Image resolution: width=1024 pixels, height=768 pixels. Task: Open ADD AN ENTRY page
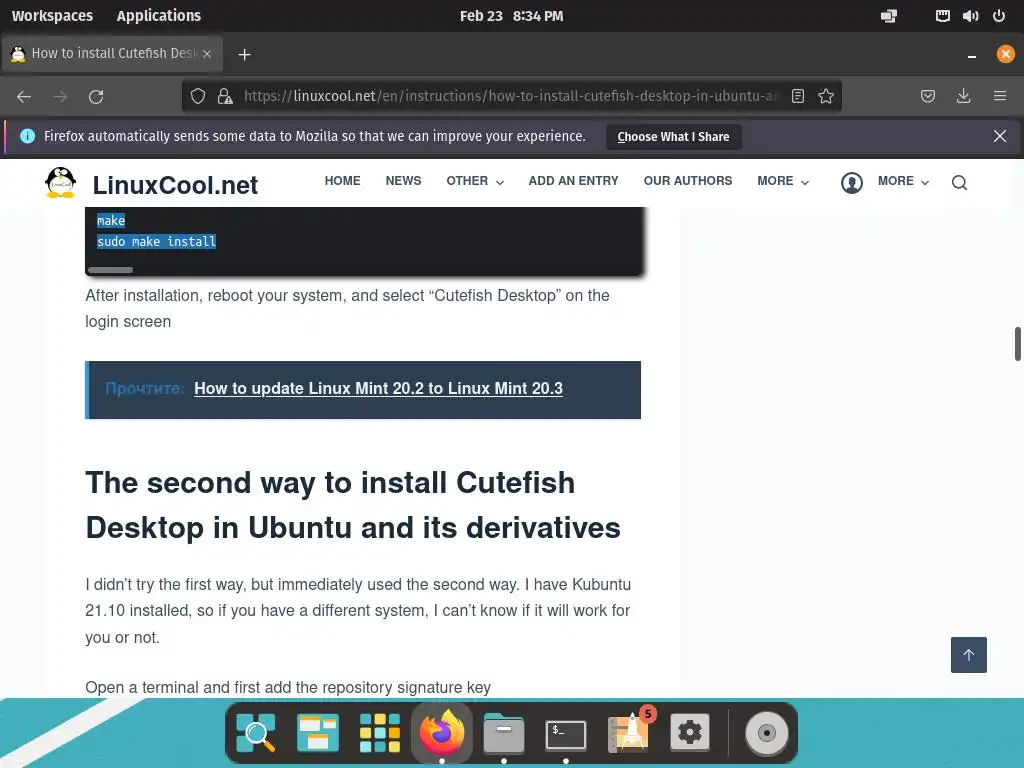[x=573, y=181]
